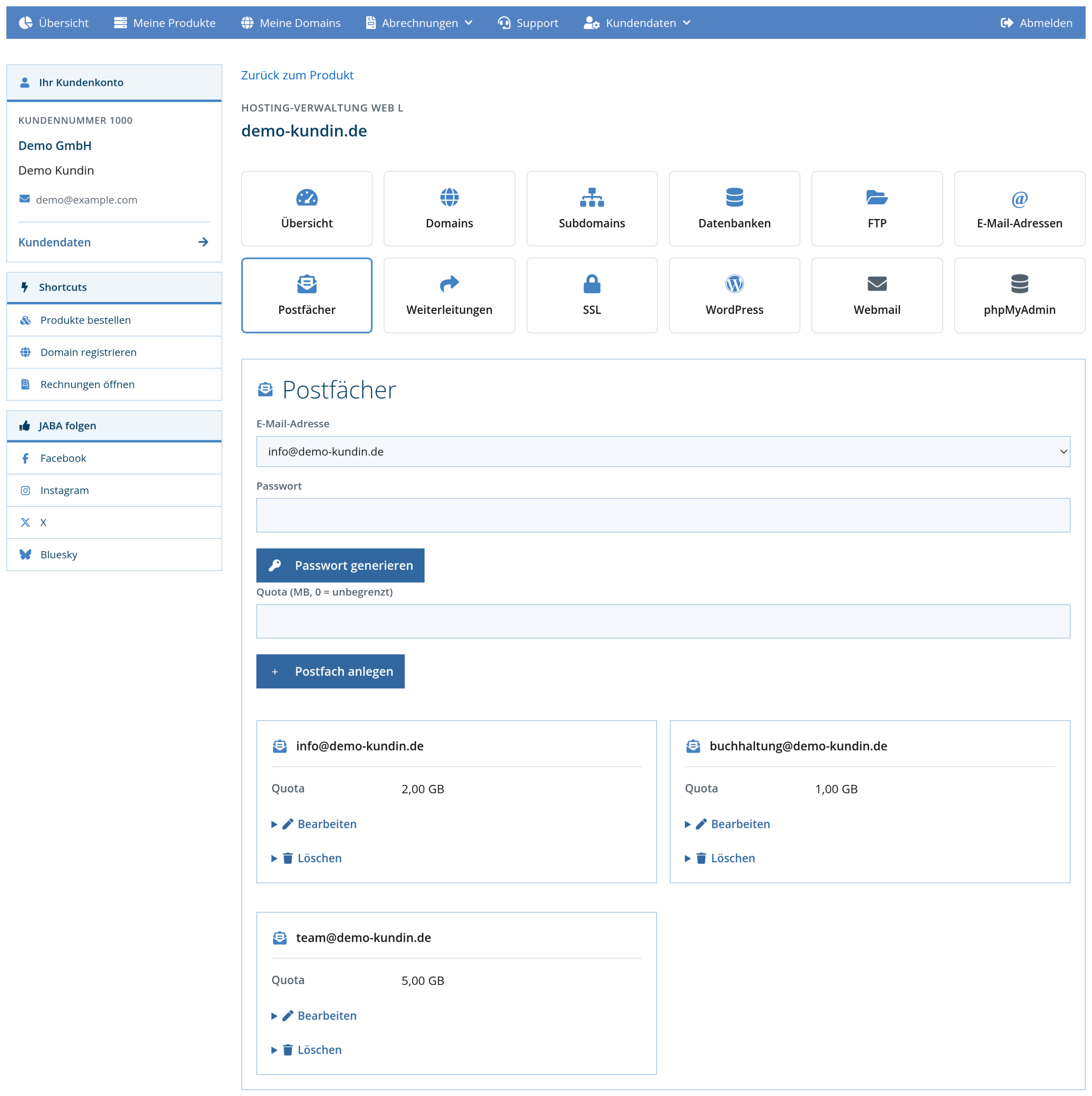The height and width of the screenshot is (1096, 1092).
Task: Open the Weiterleitungen forwarding tile
Action: 449,295
